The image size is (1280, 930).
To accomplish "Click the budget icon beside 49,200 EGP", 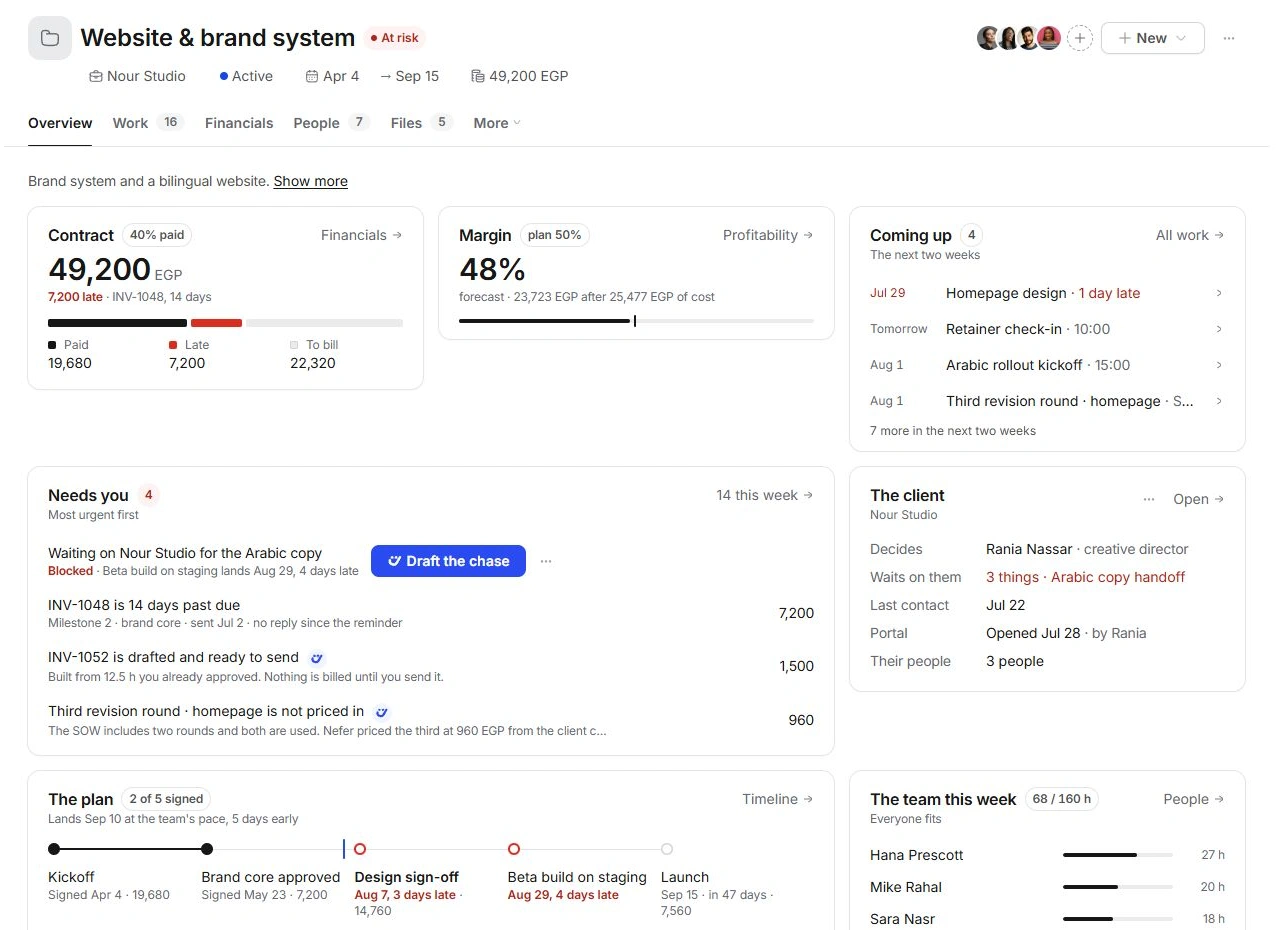I will tap(477, 76).
